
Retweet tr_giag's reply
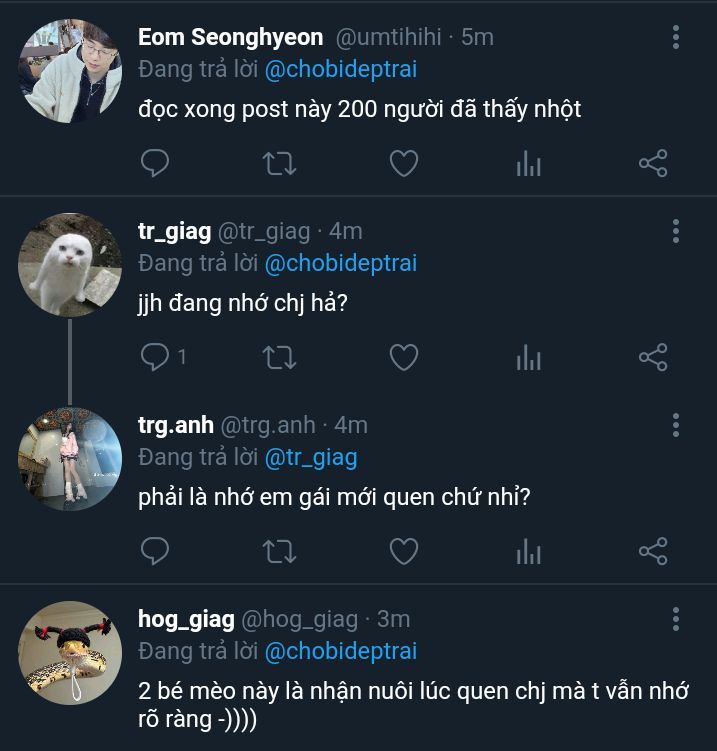point(277,357)
